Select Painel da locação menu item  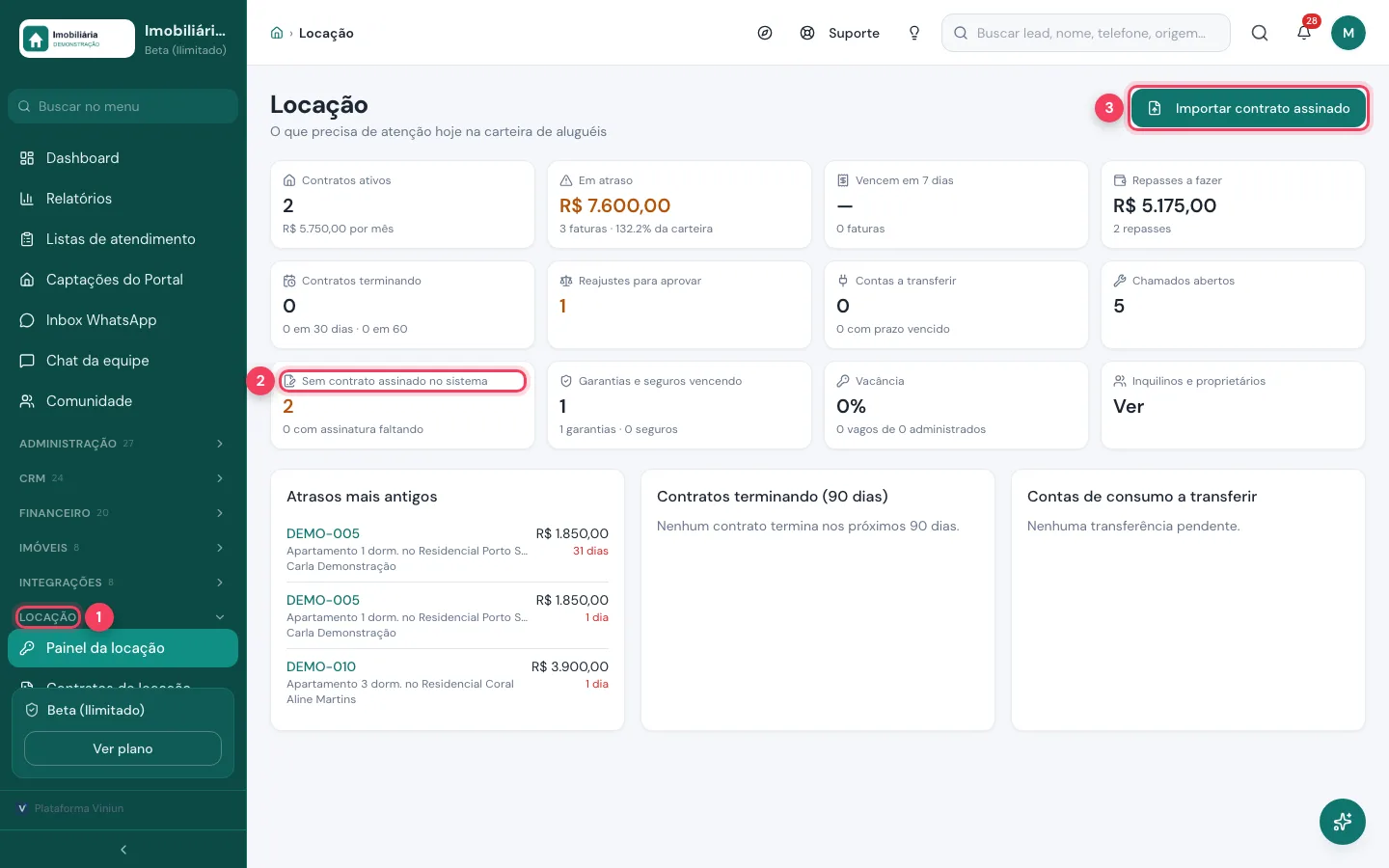click(x=123, y=648)
